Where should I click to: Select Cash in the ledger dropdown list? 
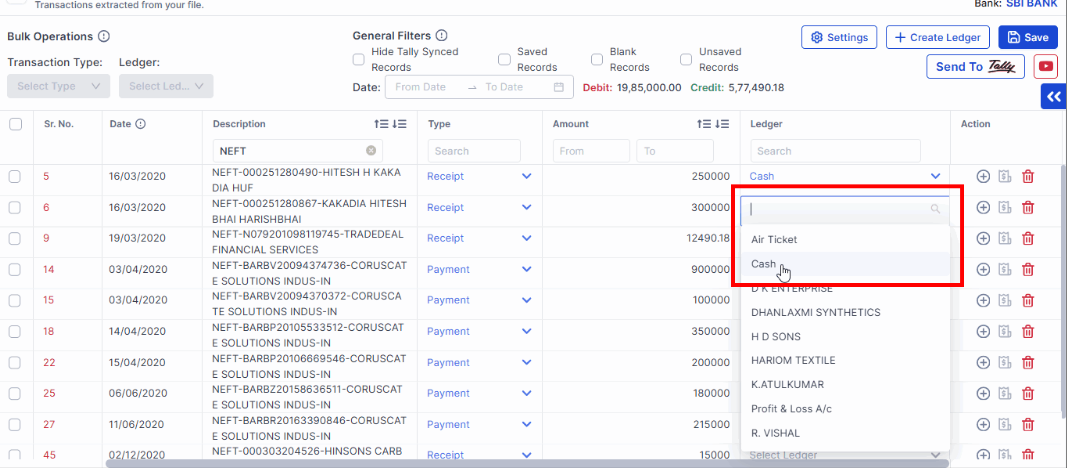point(764,264)
